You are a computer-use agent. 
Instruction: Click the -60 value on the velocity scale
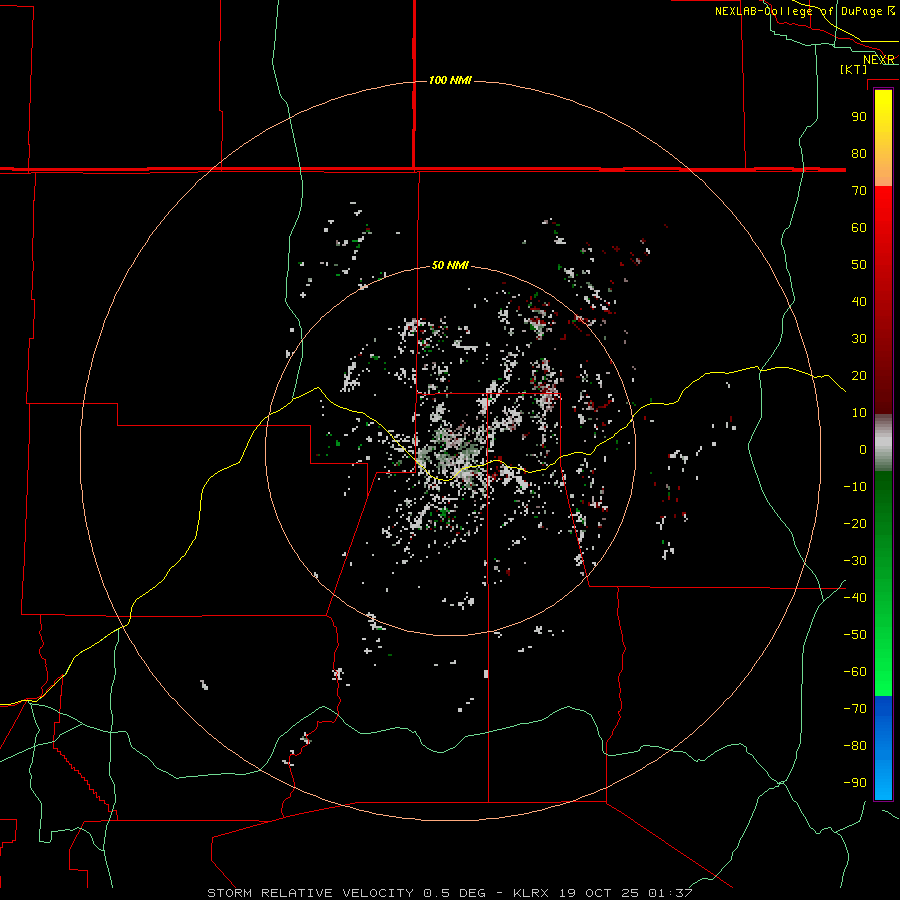point(855,672)
